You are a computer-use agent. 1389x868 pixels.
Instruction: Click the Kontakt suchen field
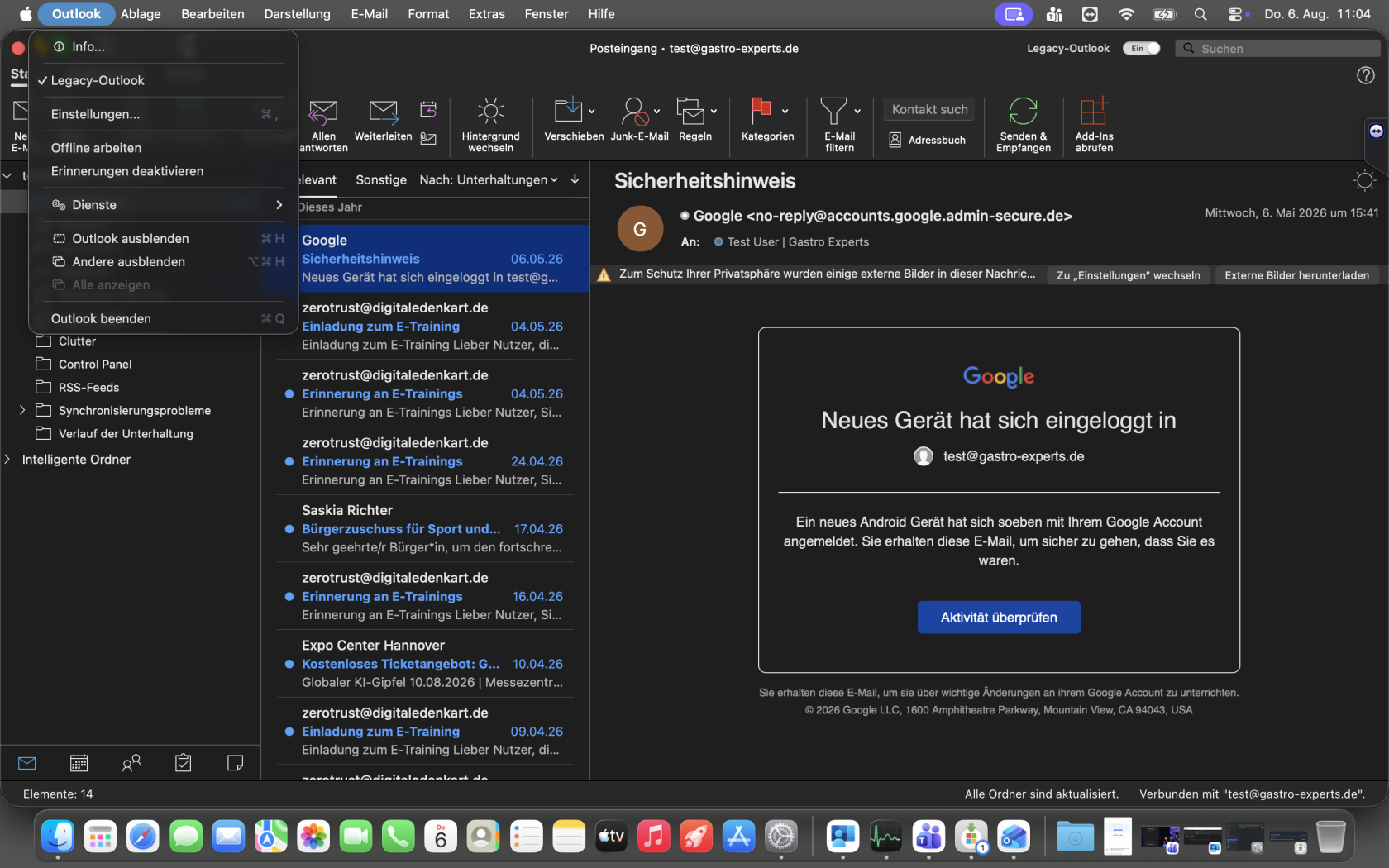tap(929, 109)
